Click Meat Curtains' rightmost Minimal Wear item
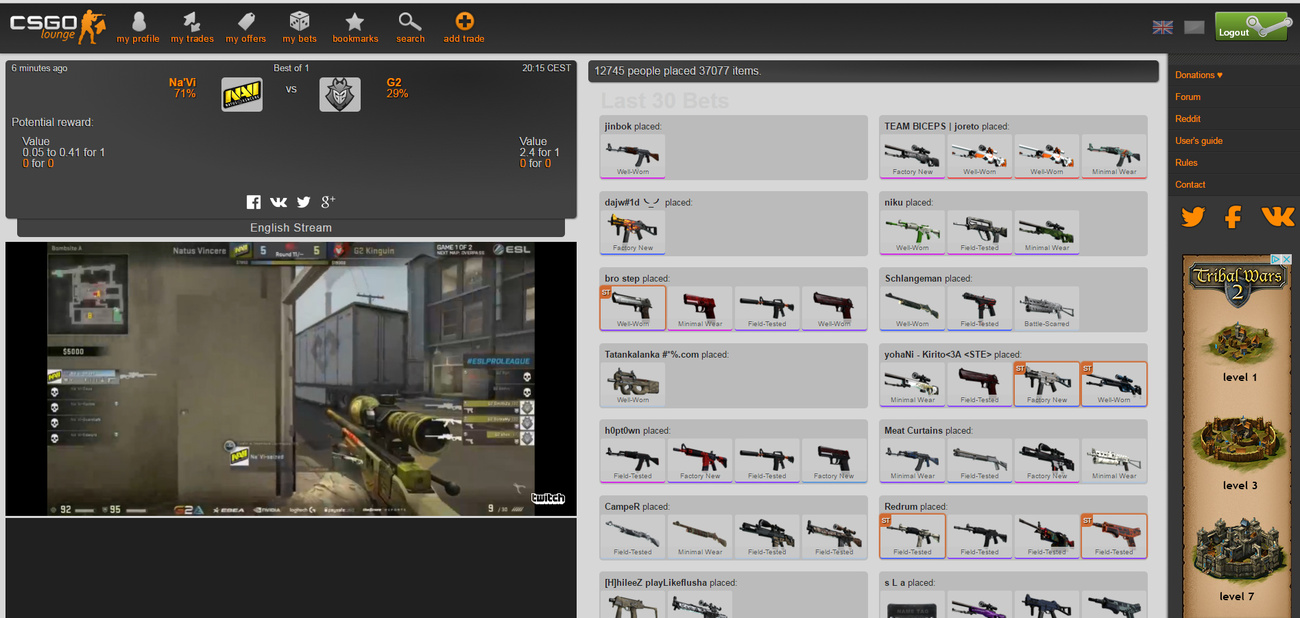Image resolution: width=1300 pixels, height=618 pixels. 1114,460
